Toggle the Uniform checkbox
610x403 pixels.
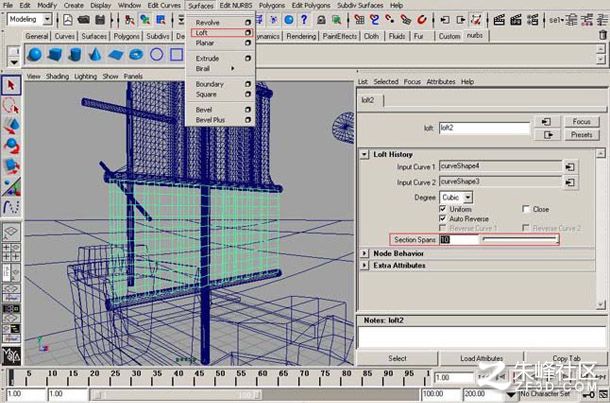443,209
